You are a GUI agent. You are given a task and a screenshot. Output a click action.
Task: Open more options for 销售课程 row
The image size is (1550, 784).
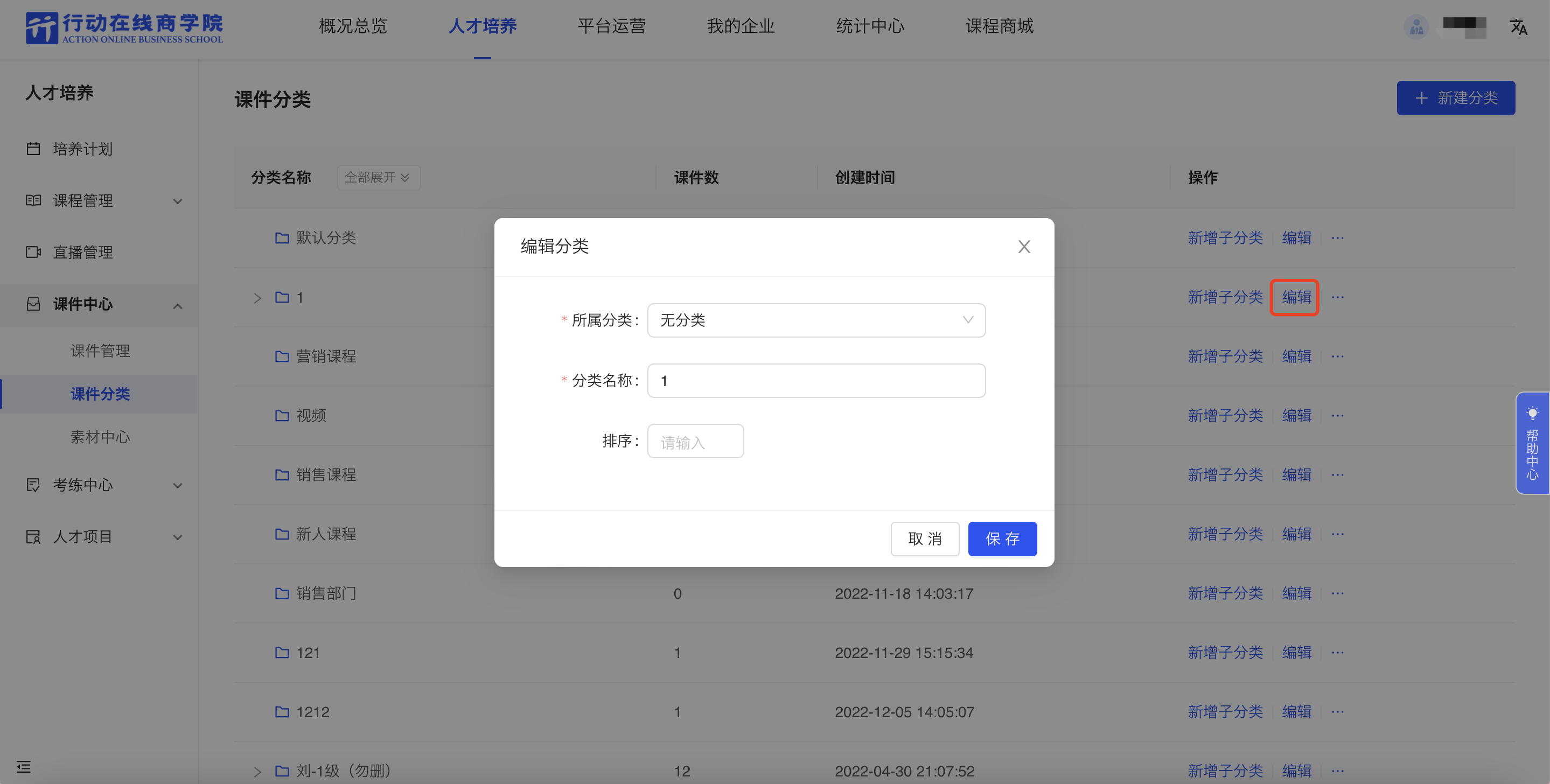1338,475
